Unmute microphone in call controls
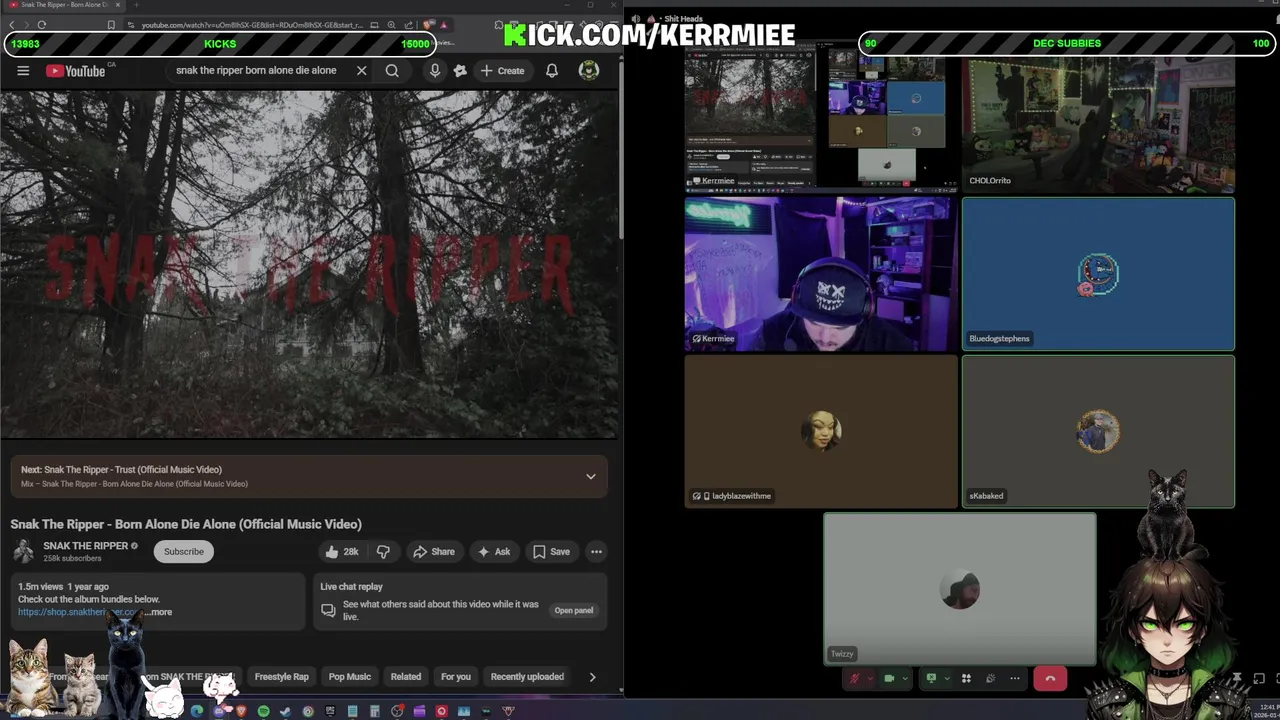1280x720 pixels. (855, 678)
